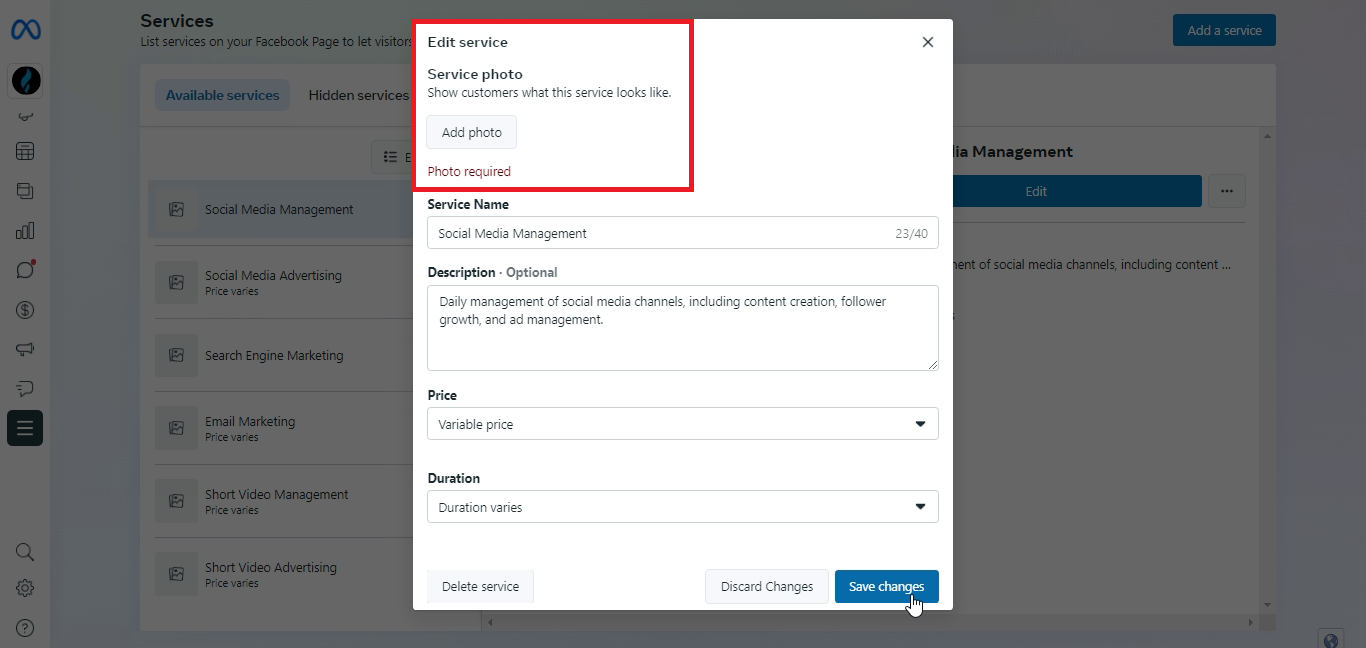
Task: Open the Ads megaphone icon
Action: click(x=25, y=349)
